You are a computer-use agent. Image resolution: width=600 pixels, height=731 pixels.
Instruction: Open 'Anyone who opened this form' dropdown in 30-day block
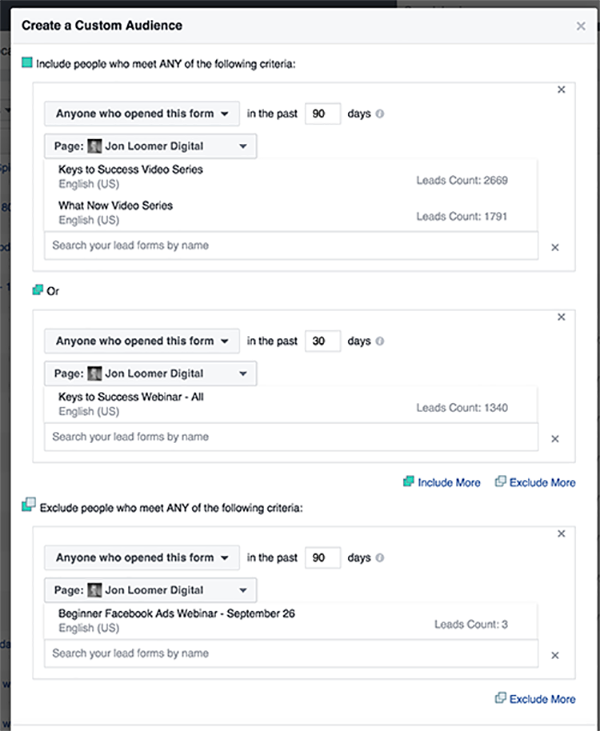142,341
